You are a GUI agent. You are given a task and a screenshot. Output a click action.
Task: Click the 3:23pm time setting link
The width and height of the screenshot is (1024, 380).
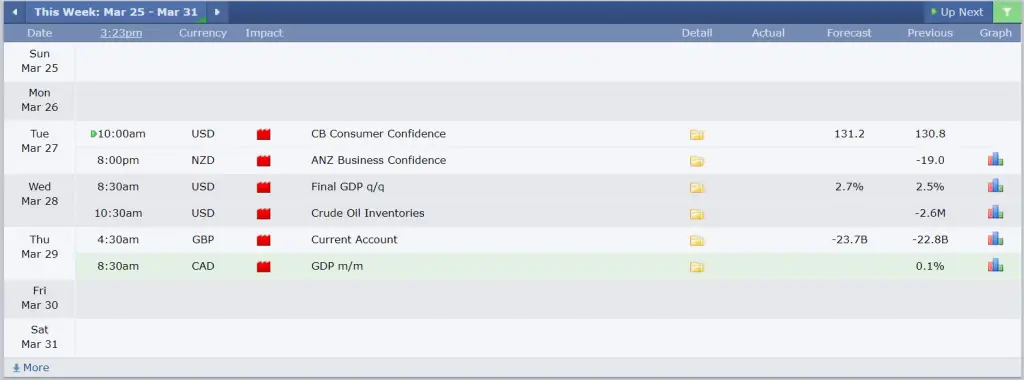[121, 33]
